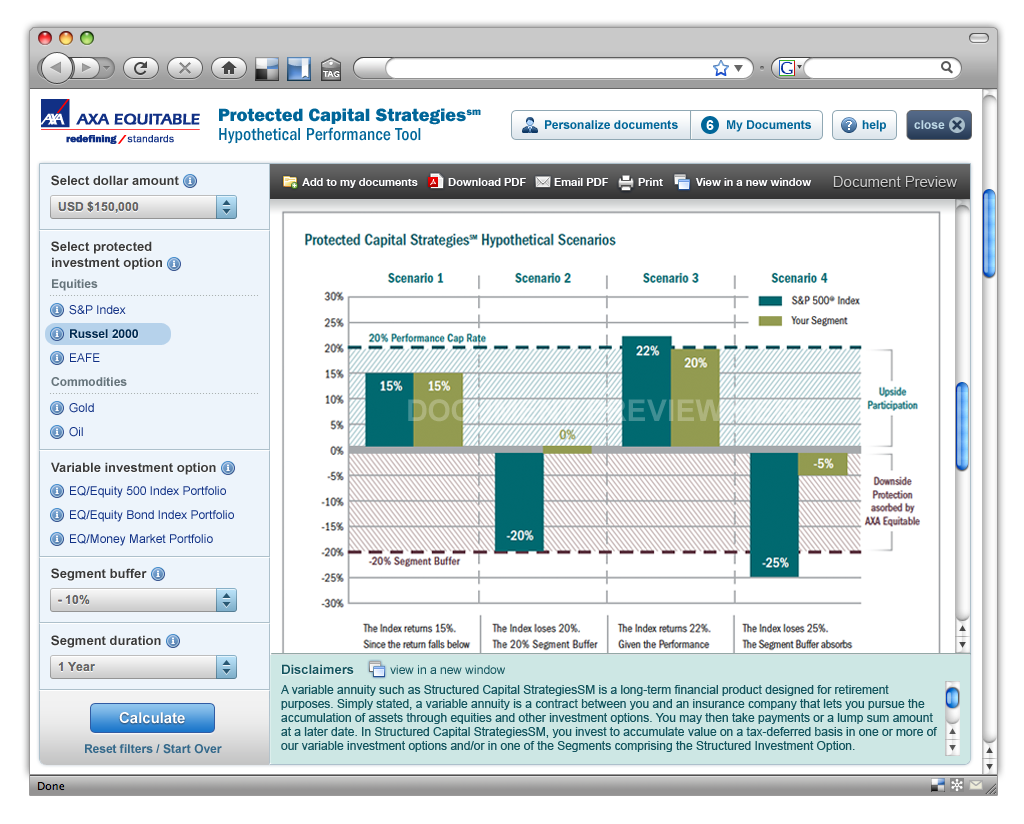Click Download PDF

pos(477,182)
